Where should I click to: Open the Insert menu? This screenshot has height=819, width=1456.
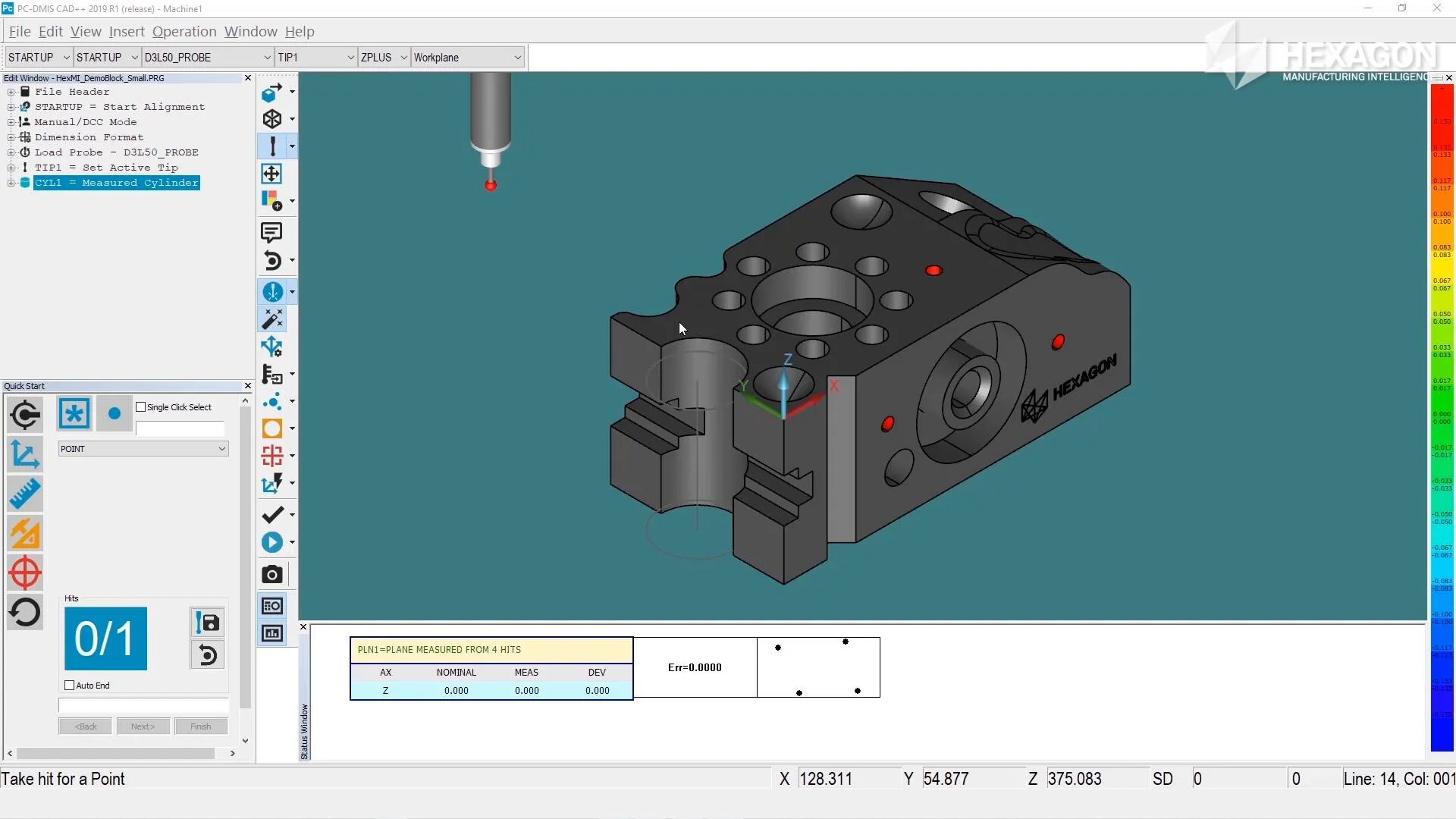pyautogui.click(x=126, y=32)
